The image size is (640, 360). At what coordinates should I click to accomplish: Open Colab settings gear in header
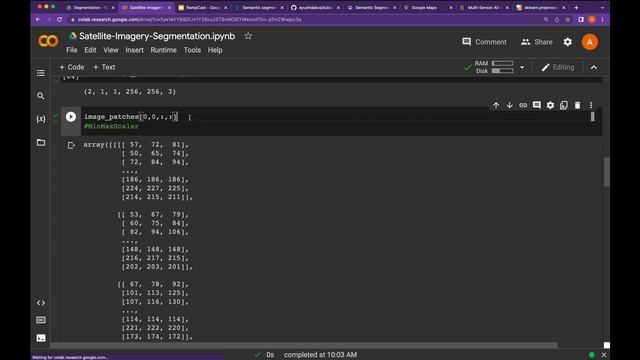click(568, 42)
